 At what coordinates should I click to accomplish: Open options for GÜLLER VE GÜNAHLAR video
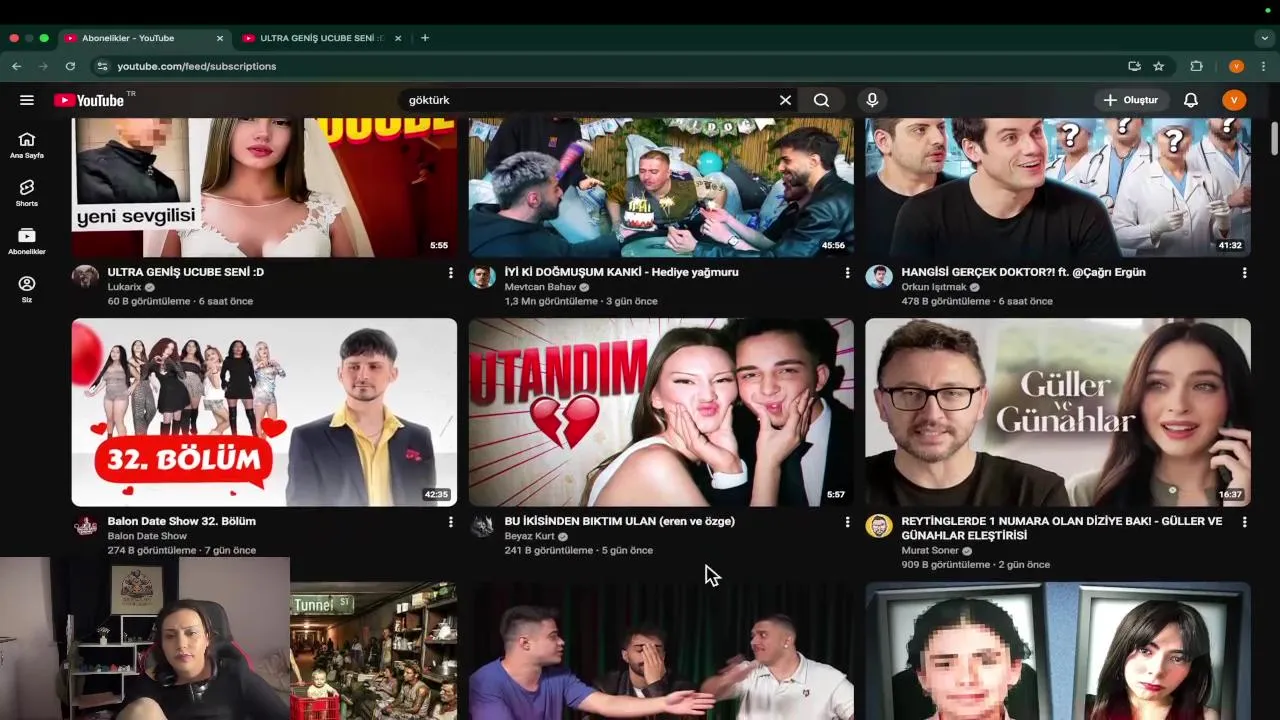pos(1244,522)
